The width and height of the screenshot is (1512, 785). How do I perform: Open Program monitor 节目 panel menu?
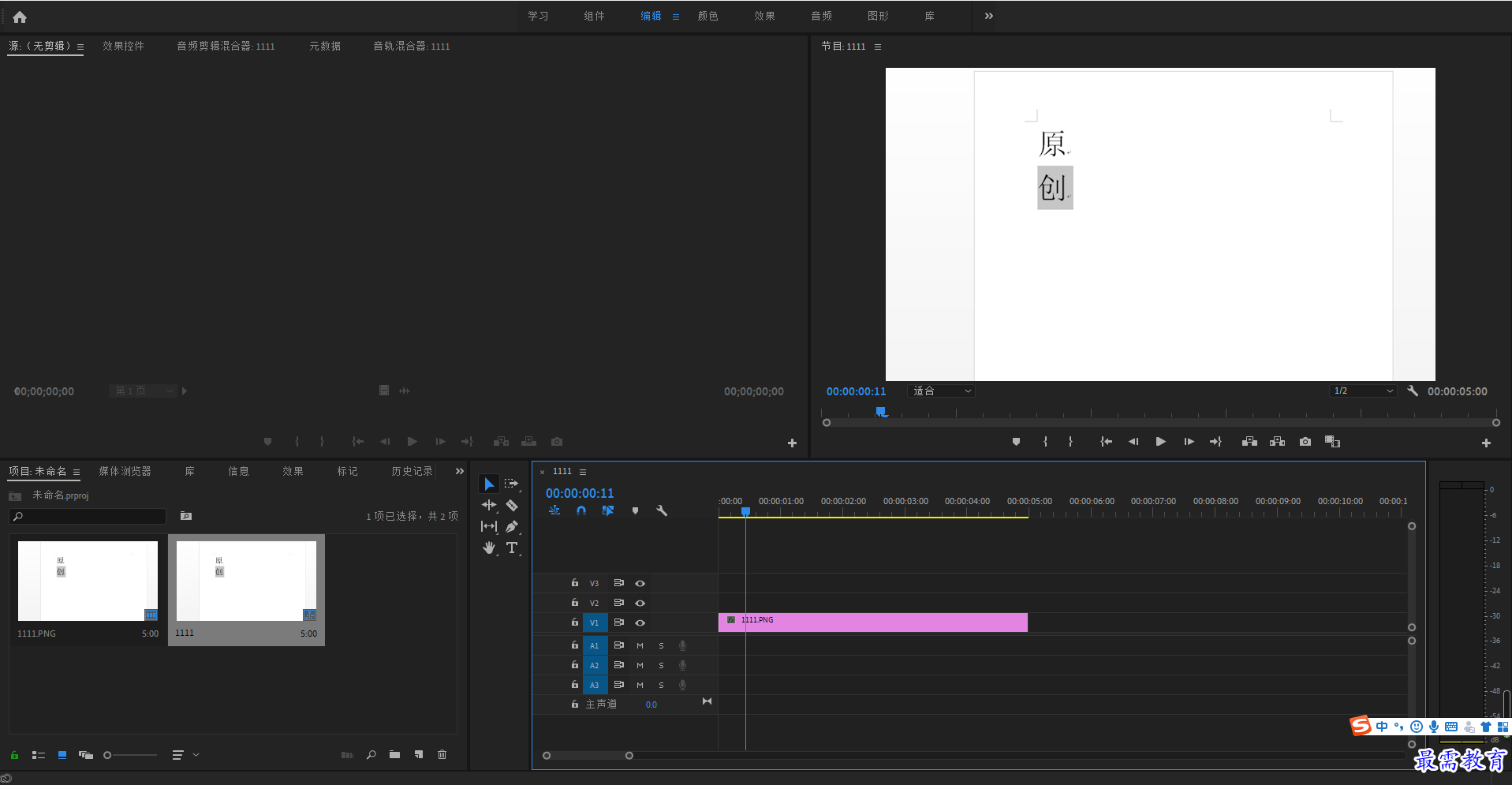(878, 47)
